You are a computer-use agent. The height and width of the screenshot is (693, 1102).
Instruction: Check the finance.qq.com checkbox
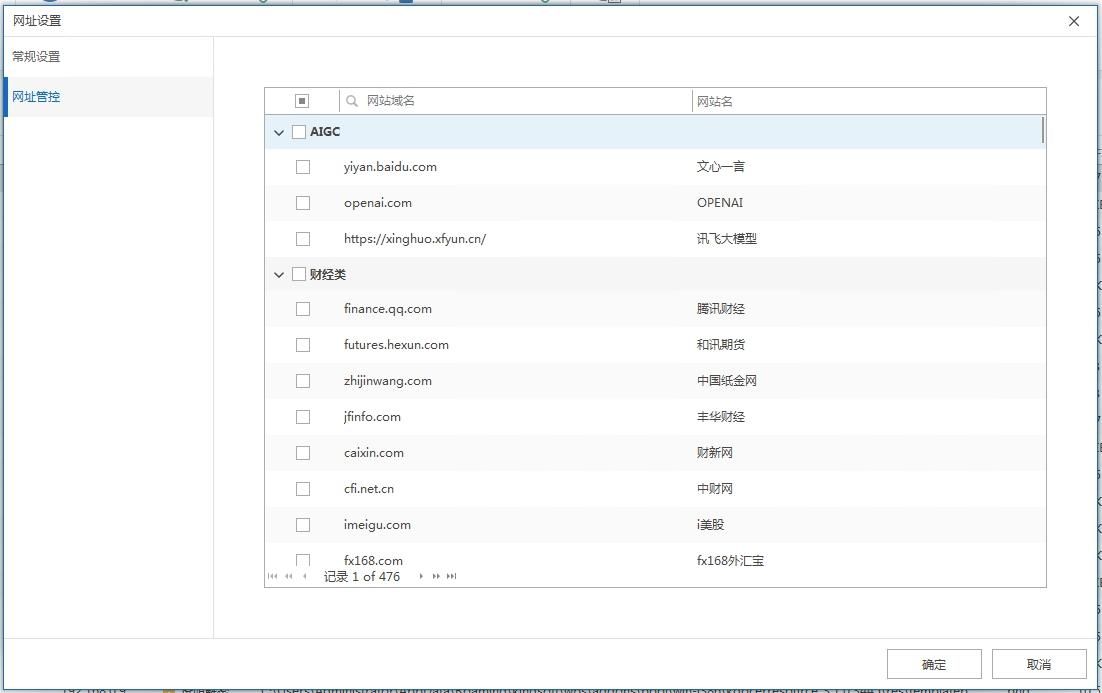(x=303, y=309)
